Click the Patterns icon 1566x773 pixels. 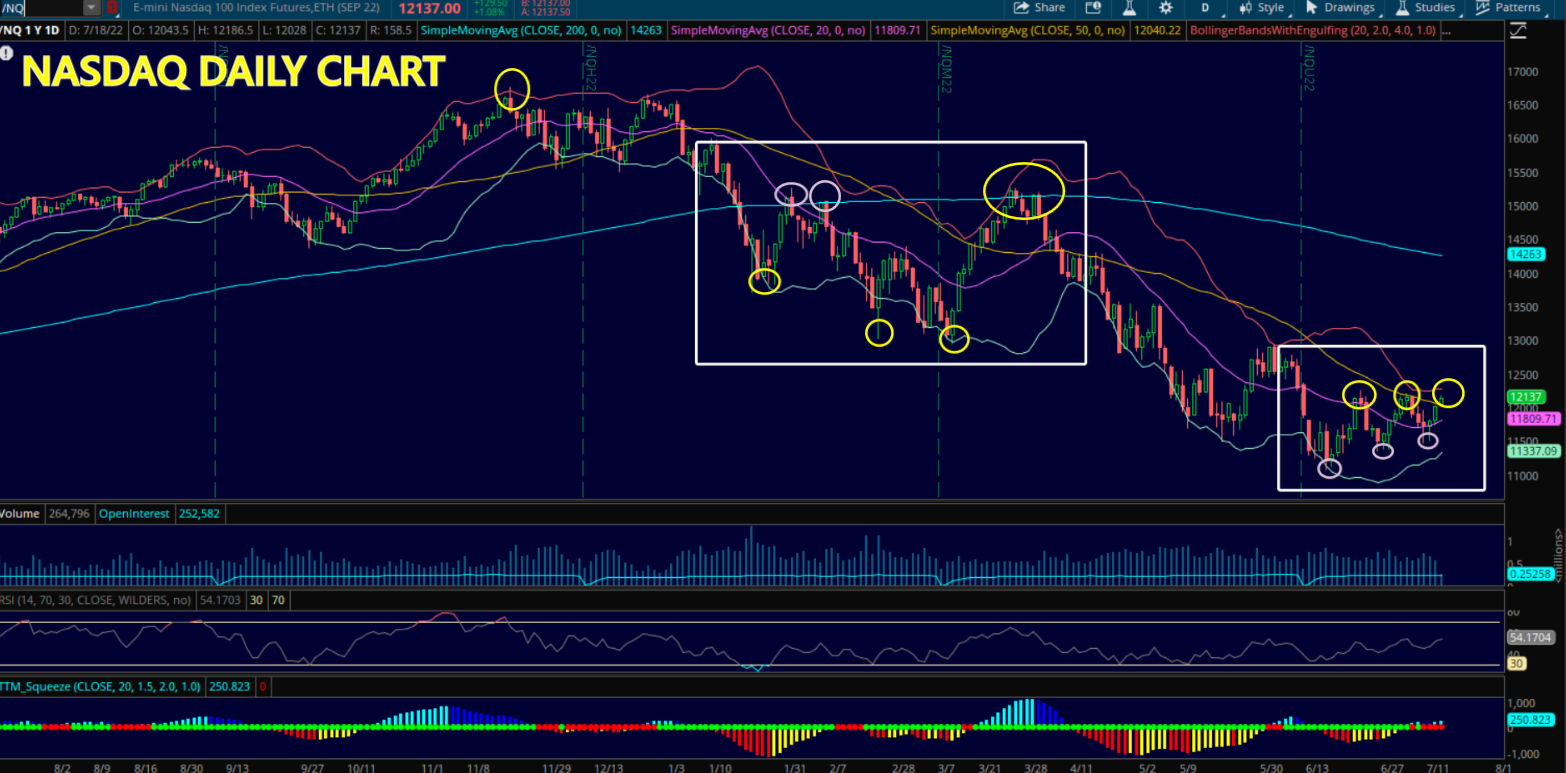click(1483, 7)
